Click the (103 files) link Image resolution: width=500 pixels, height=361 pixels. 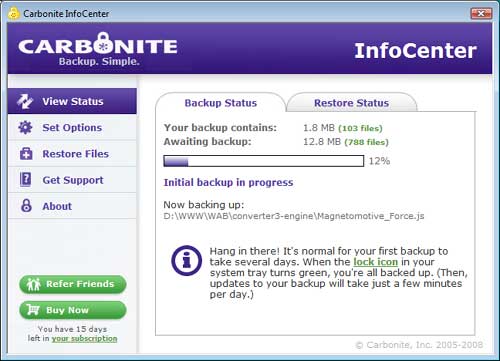pyautogui.click(x=360, y=128)
